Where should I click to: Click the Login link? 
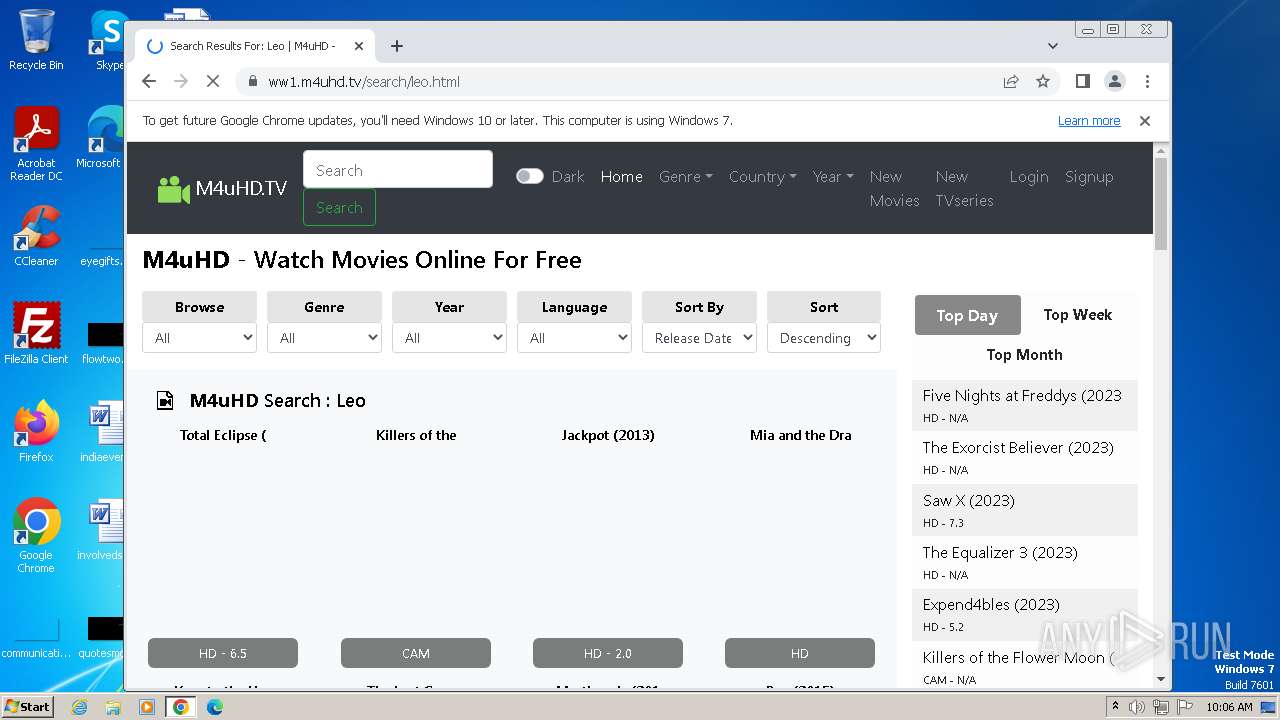(1029, 176)
